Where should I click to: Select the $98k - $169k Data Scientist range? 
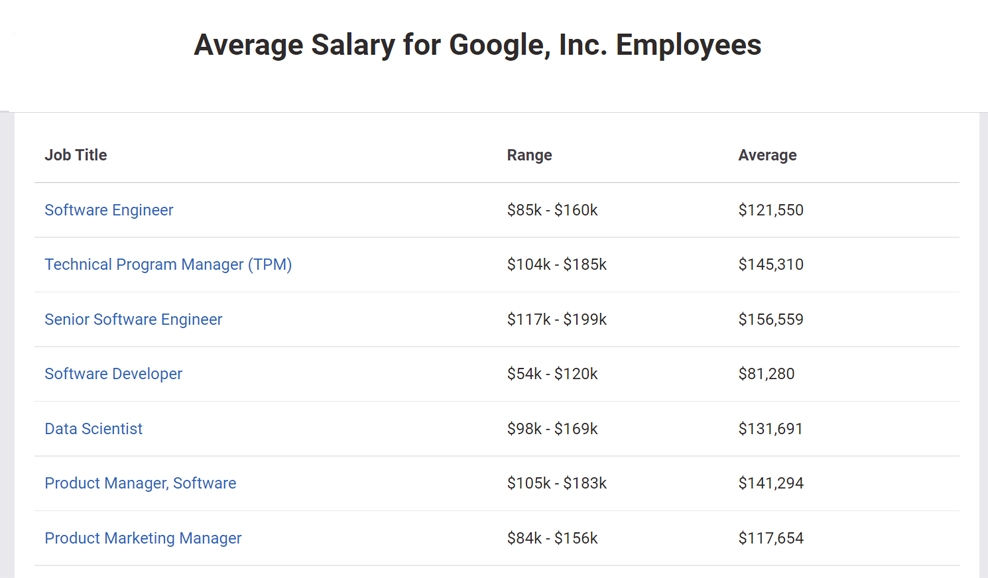551,428
